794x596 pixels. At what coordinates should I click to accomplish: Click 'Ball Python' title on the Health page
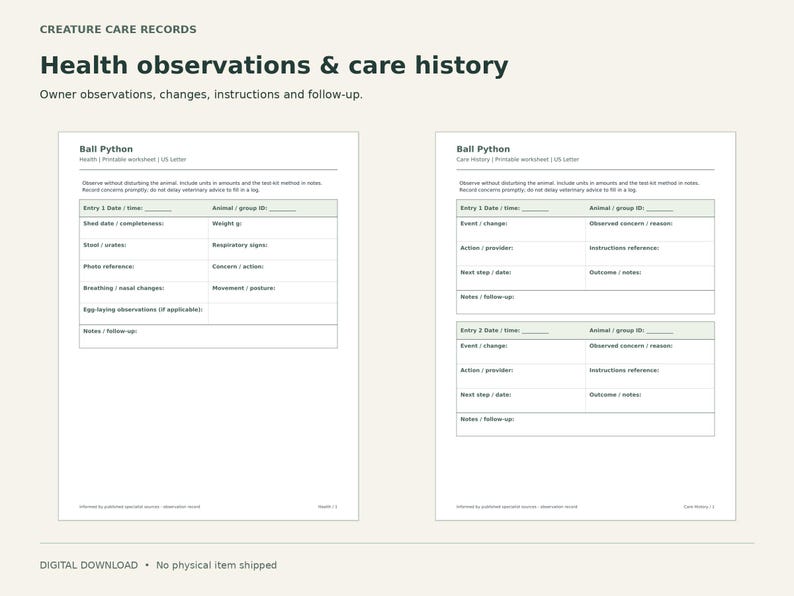106,149
